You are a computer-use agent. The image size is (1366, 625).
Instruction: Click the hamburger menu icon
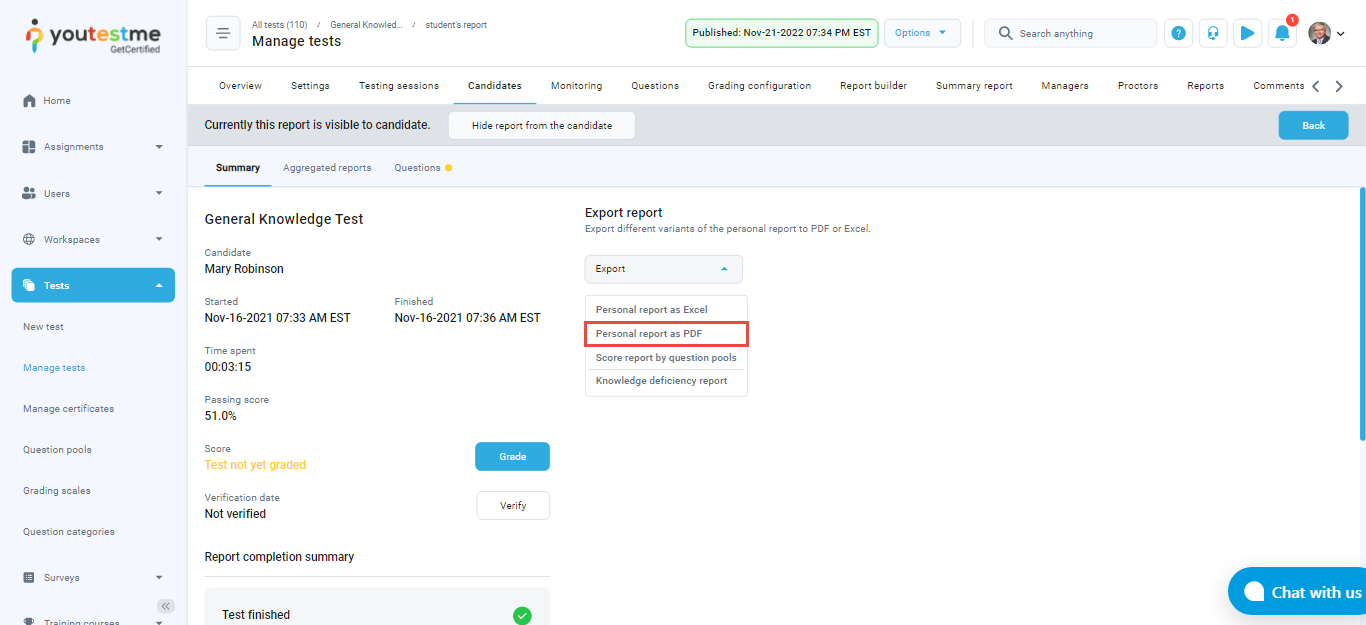222,33
